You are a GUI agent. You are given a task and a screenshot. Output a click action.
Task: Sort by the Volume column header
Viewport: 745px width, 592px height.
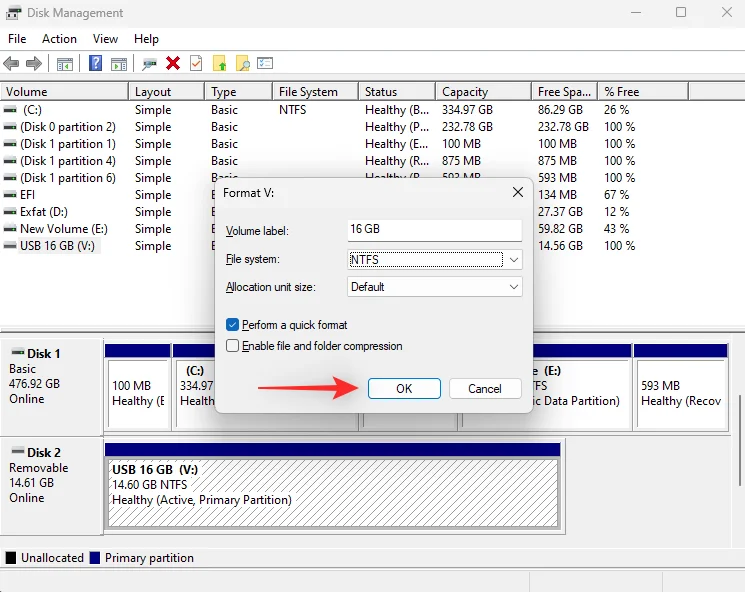pyautogui.click(x=64, y=92)
